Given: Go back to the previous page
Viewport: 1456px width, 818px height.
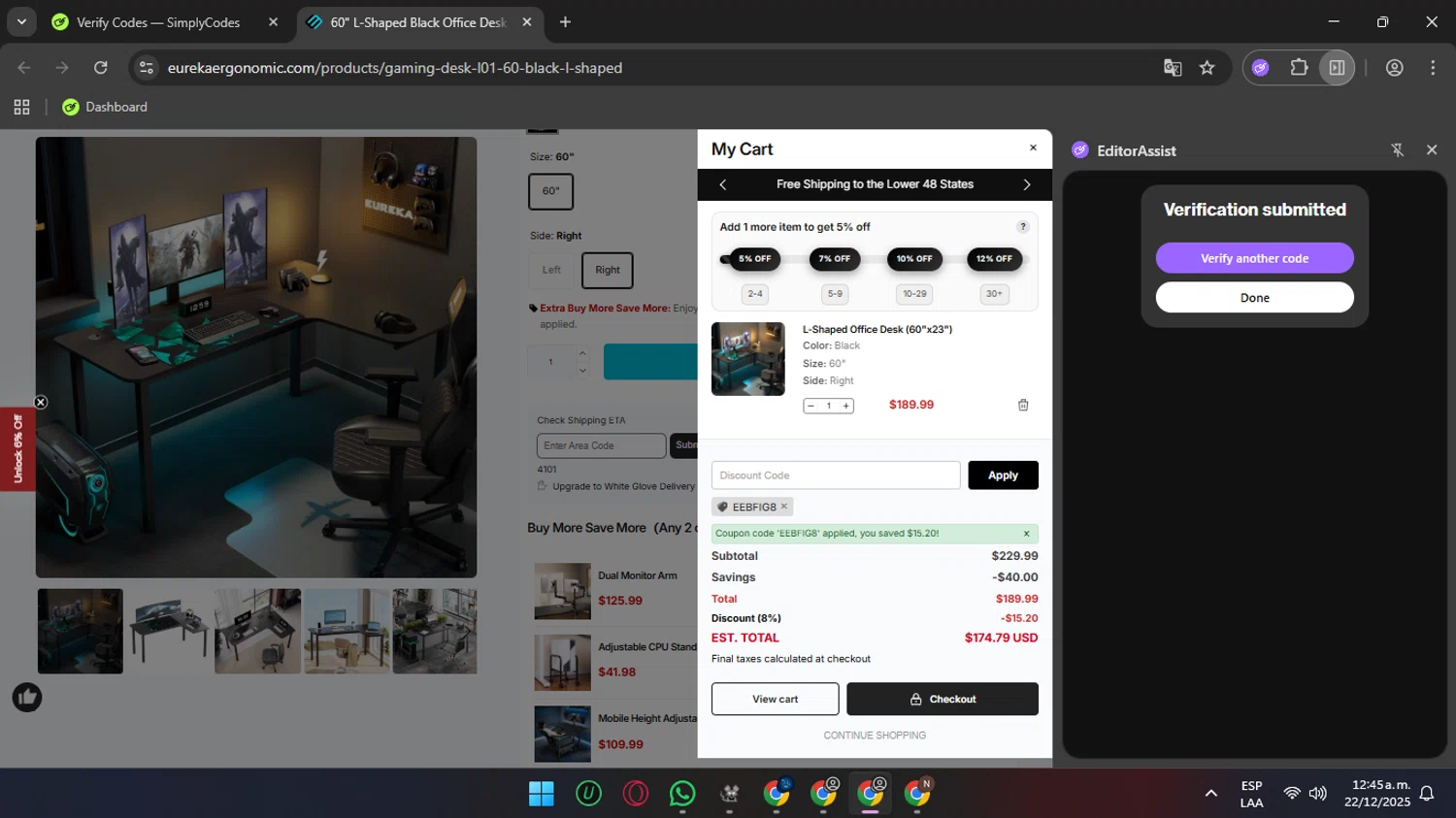Looking at the screenshot, I should tap(24, 68).
